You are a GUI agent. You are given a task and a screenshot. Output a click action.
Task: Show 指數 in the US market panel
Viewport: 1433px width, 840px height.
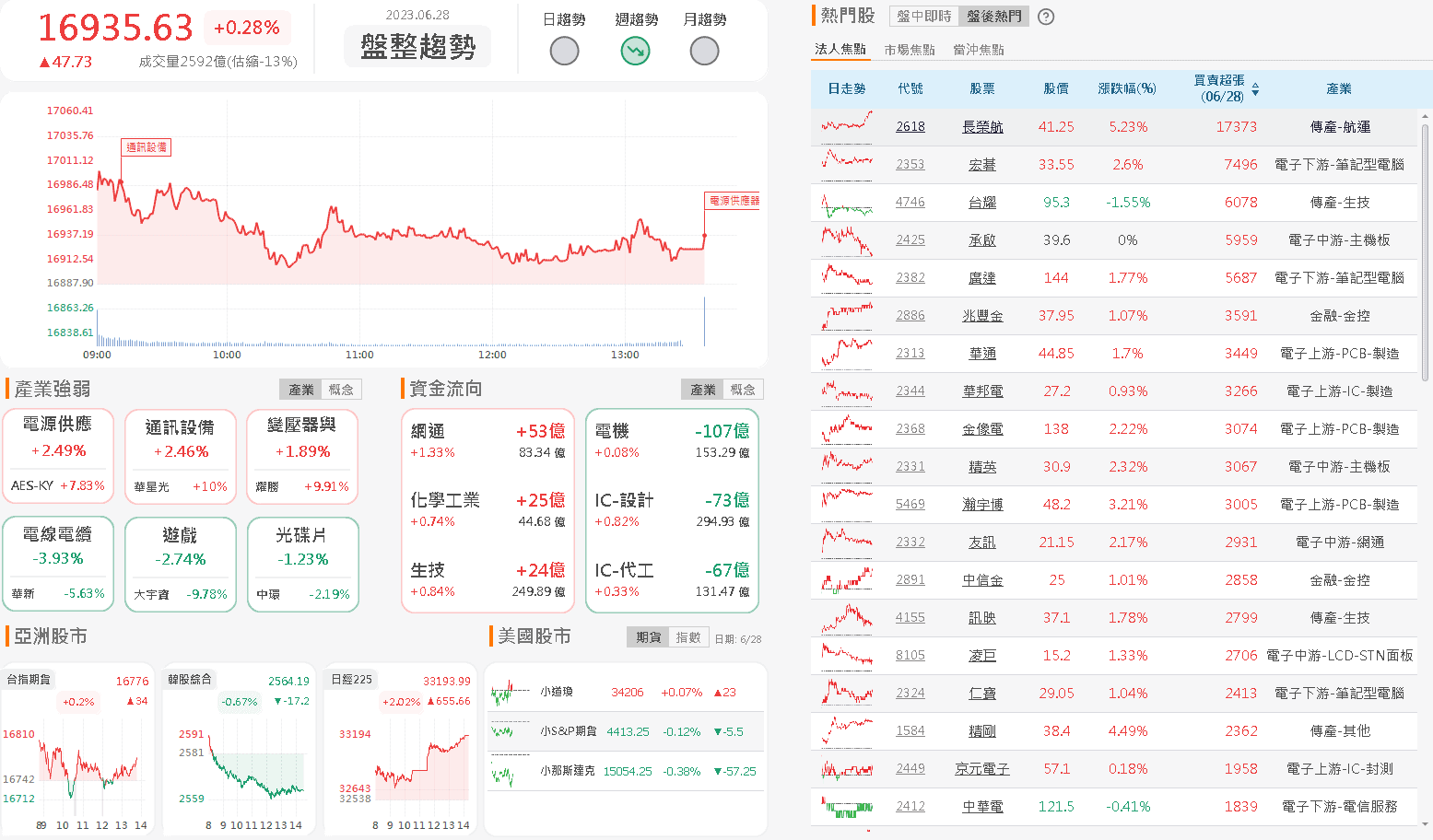click(687, 637)
